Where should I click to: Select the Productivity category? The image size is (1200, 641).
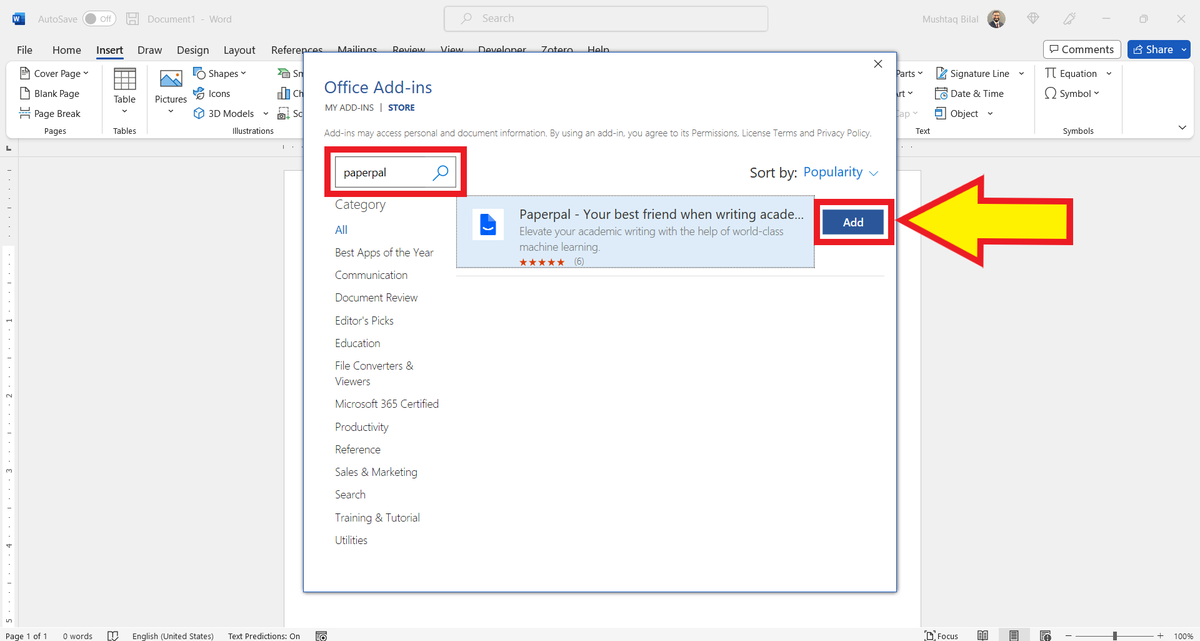click(x=362, y=426)
